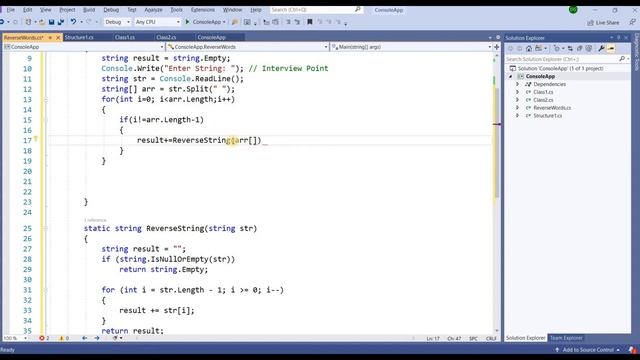The height and width of the screenshot is (360, 640).
Task: Click the Save icon in toolbar
Action: (51, 22)
